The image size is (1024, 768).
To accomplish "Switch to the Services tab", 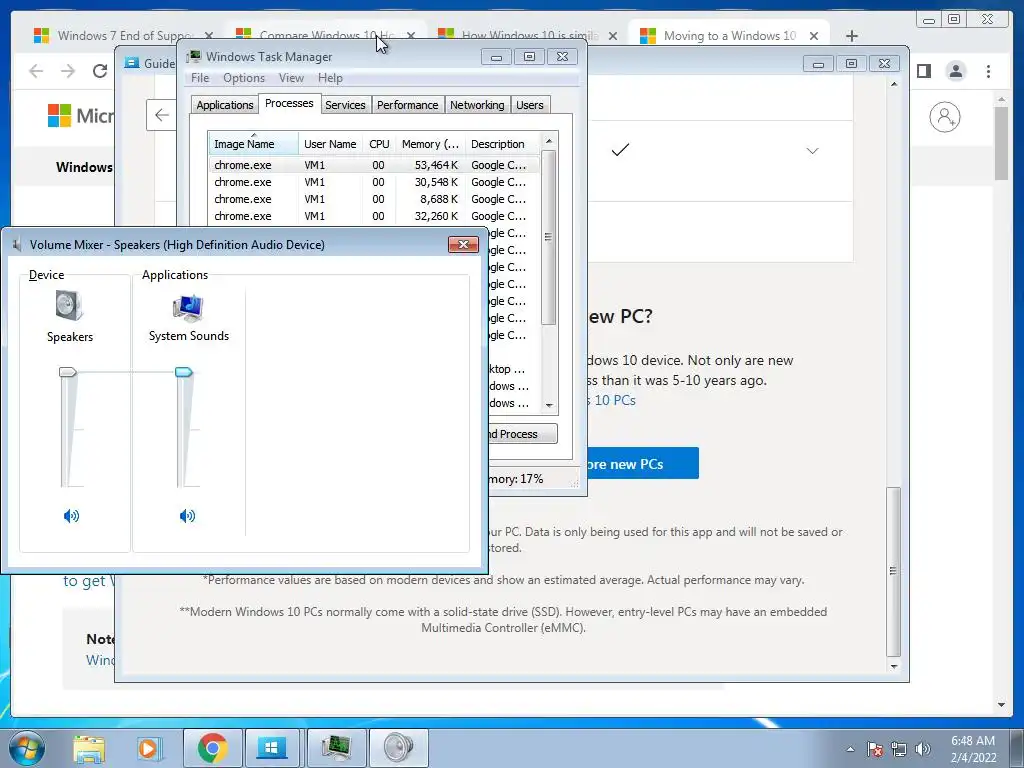I will 345,105.
